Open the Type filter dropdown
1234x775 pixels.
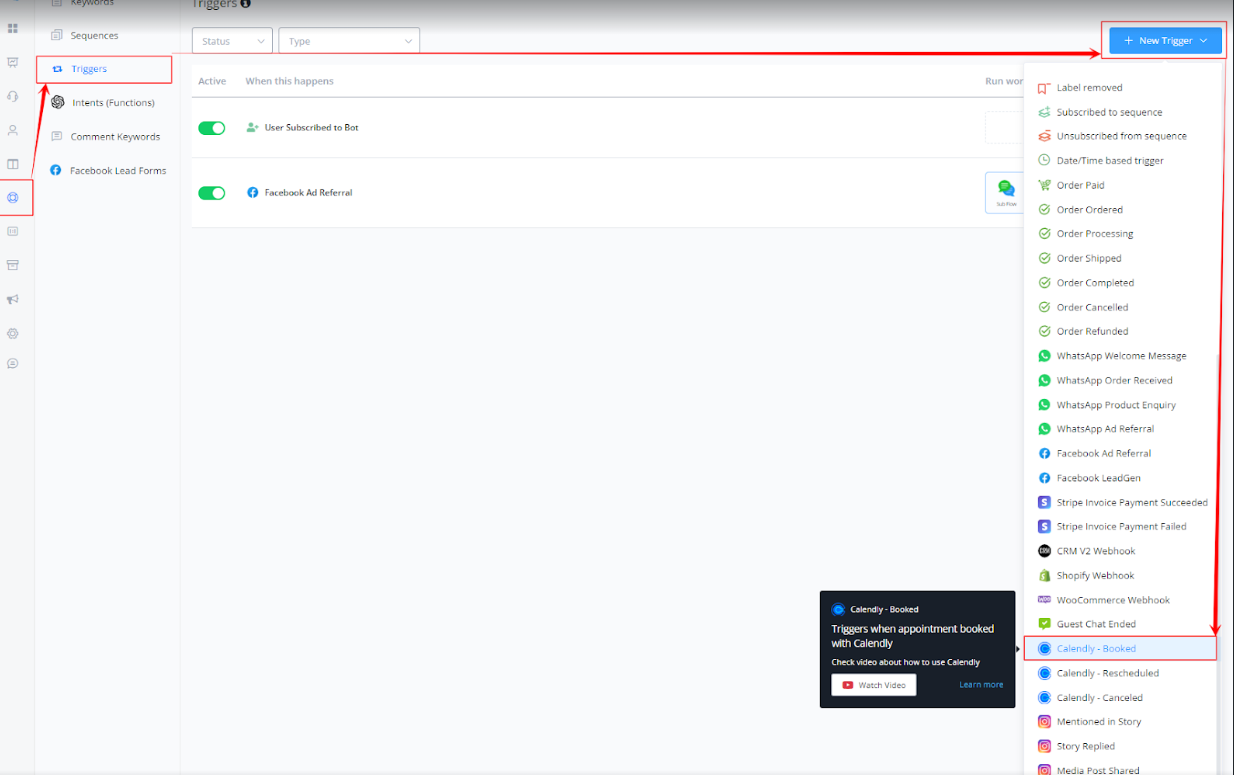349,41
